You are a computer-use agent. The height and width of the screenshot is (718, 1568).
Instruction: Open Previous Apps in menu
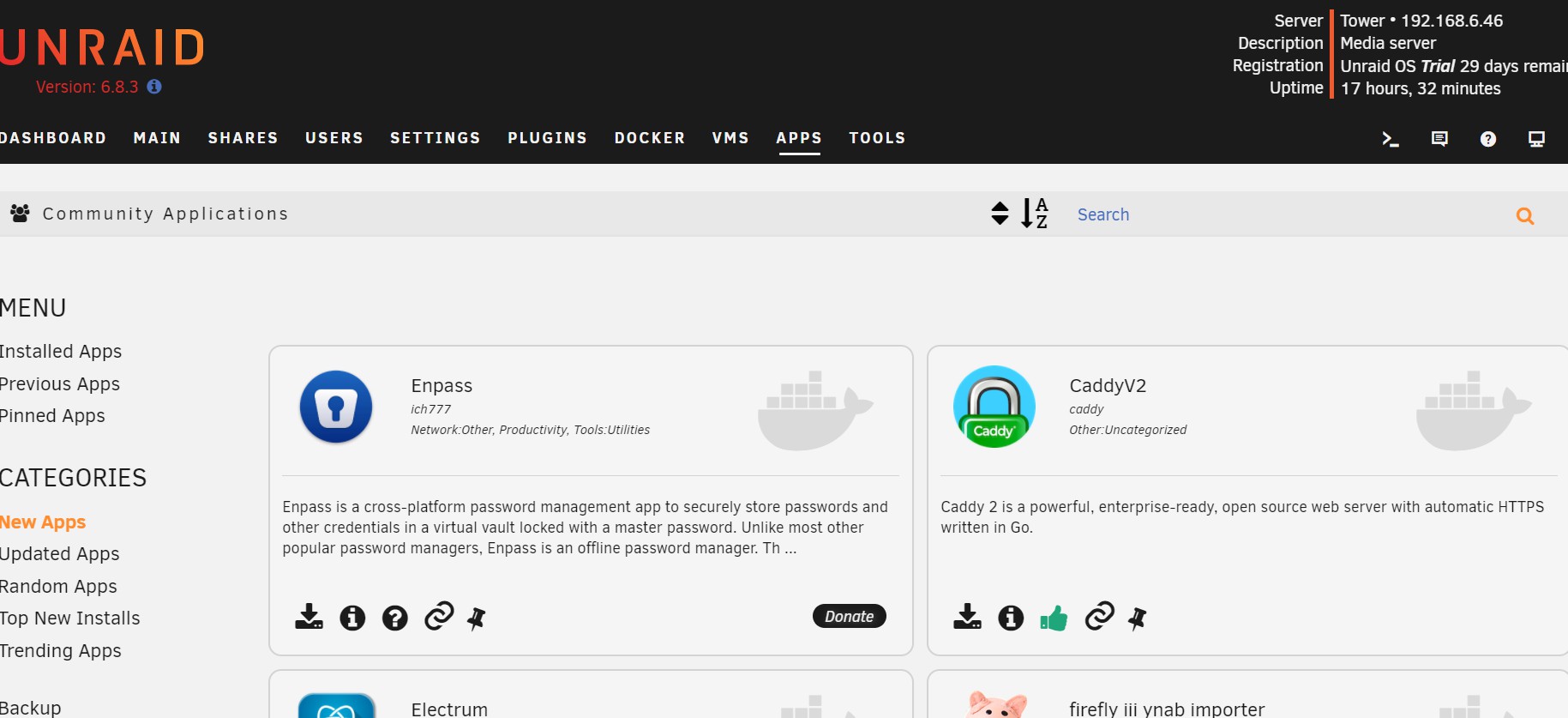(60, 383)
